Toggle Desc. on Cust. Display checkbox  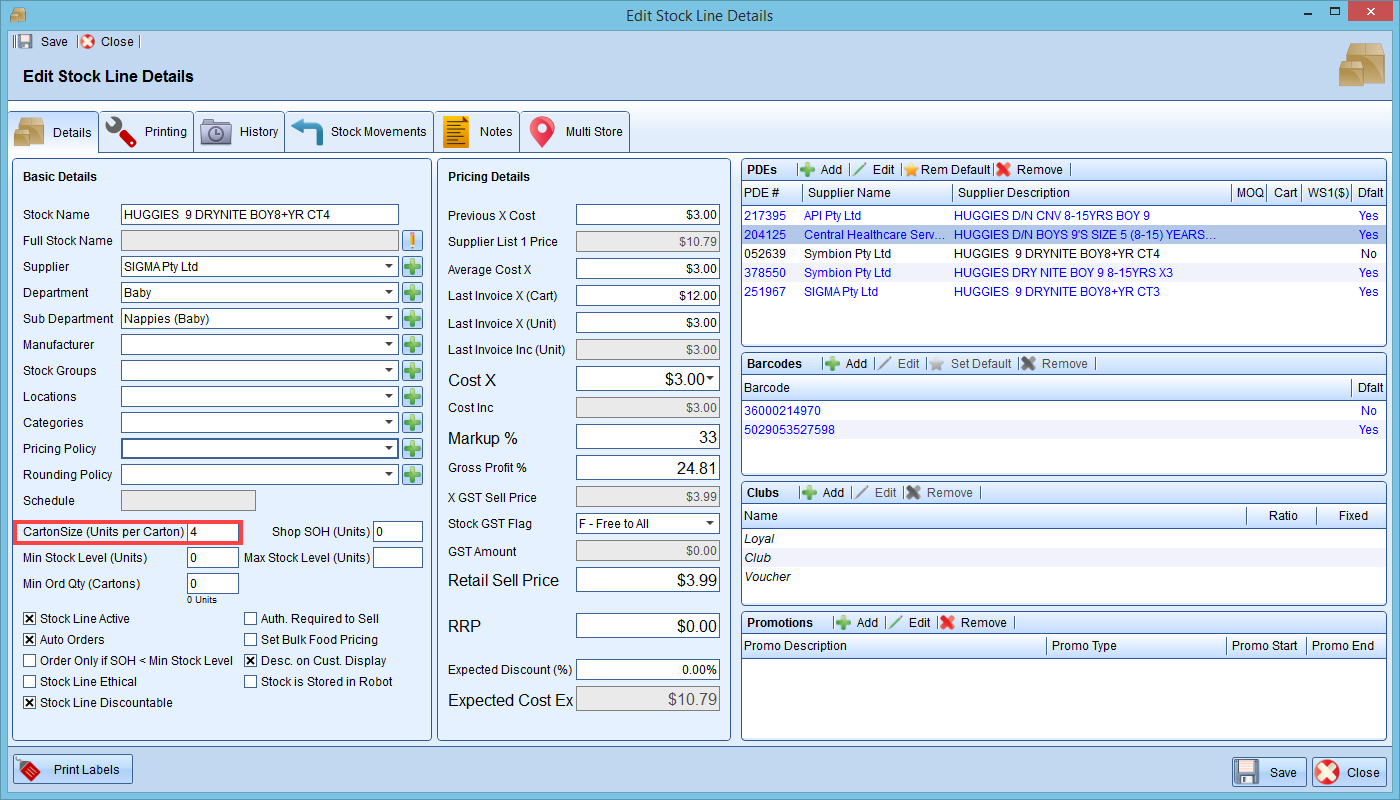[251, 661]
